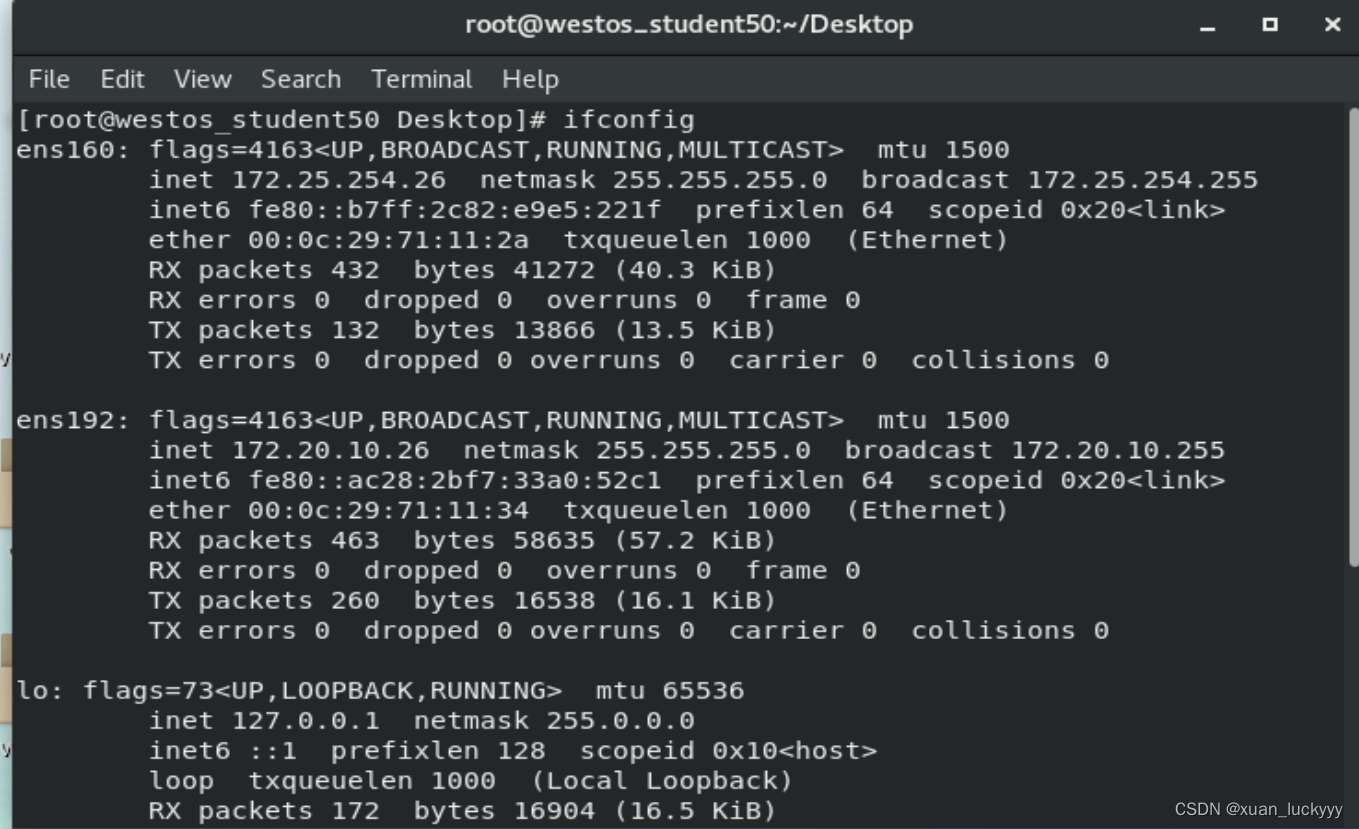Open the Search menu
Image resolution: width=1359 pixels, height=829 pixels.
tap(300, 79)
